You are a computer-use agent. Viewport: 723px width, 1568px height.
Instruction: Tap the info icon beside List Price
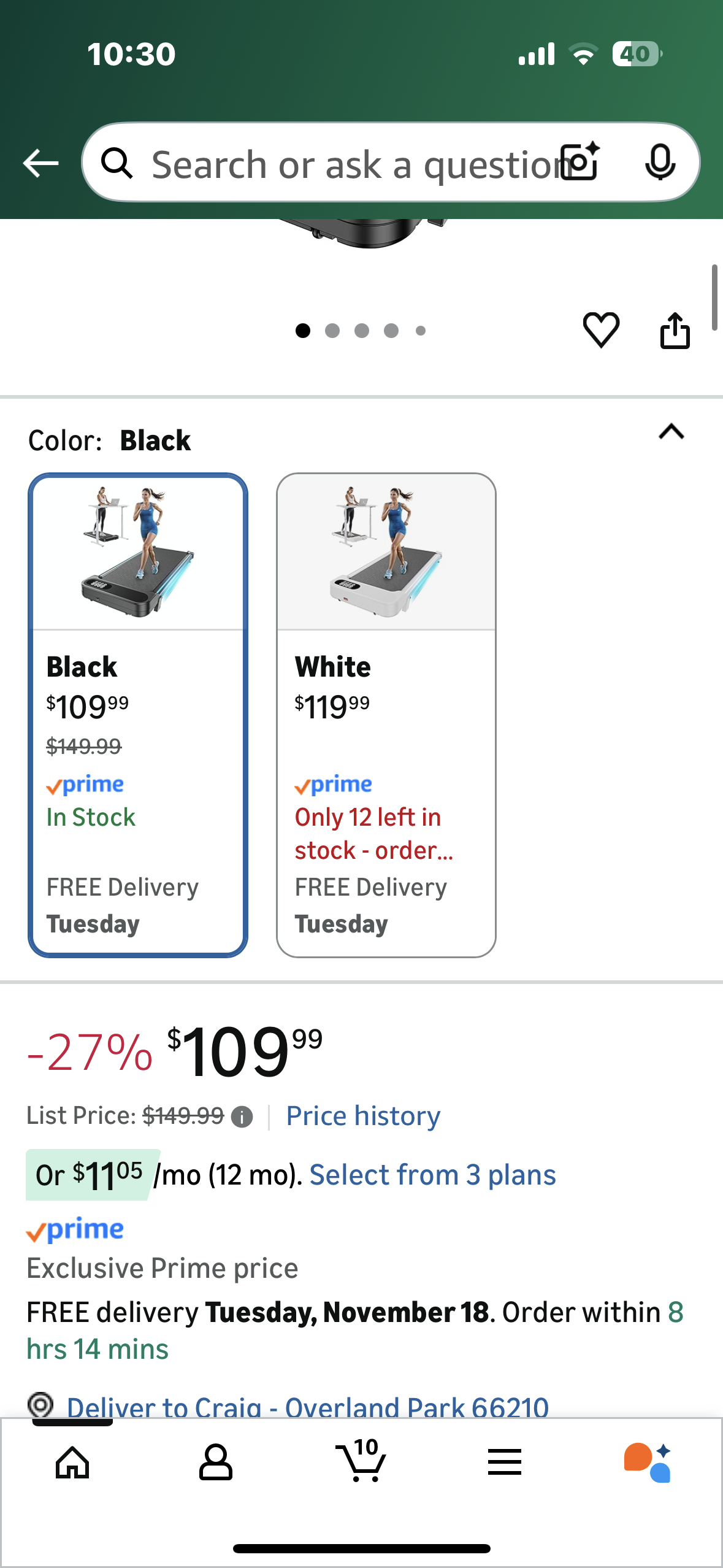(242, 1116)
